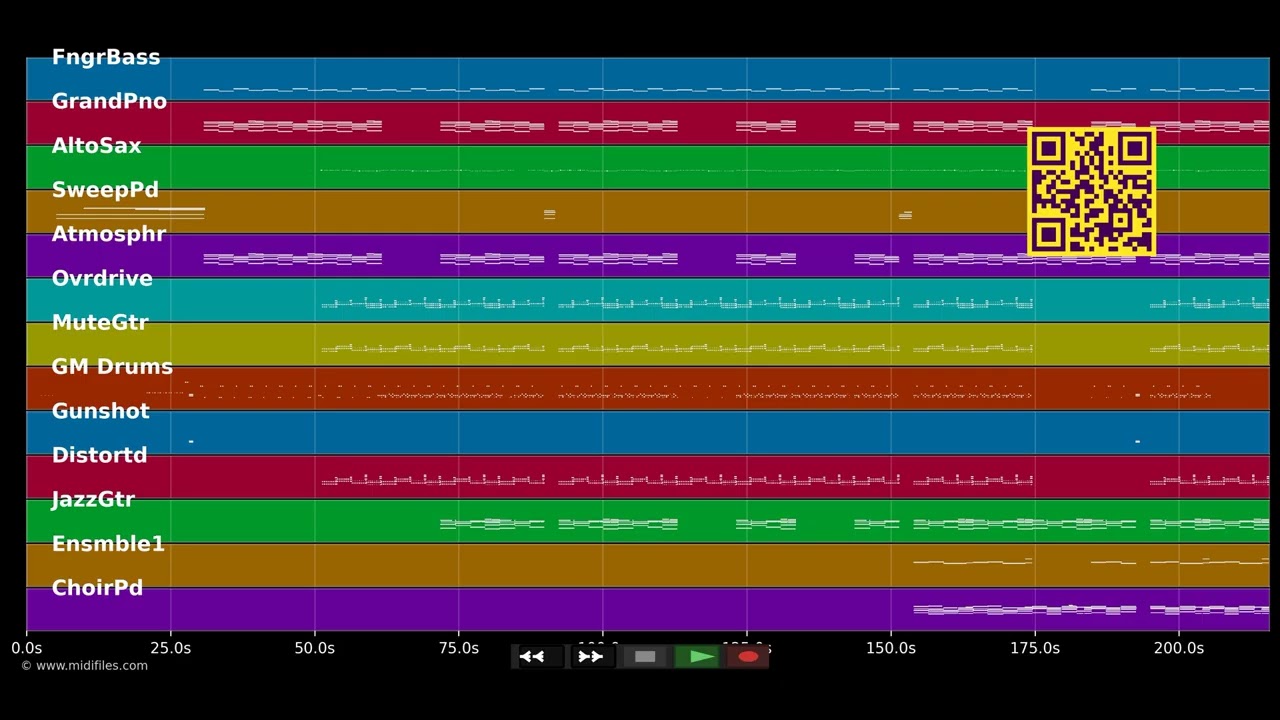Select the Atmosphr track label
The height and width of the screenshot is (720, 1280).
(x=109, y=234)
